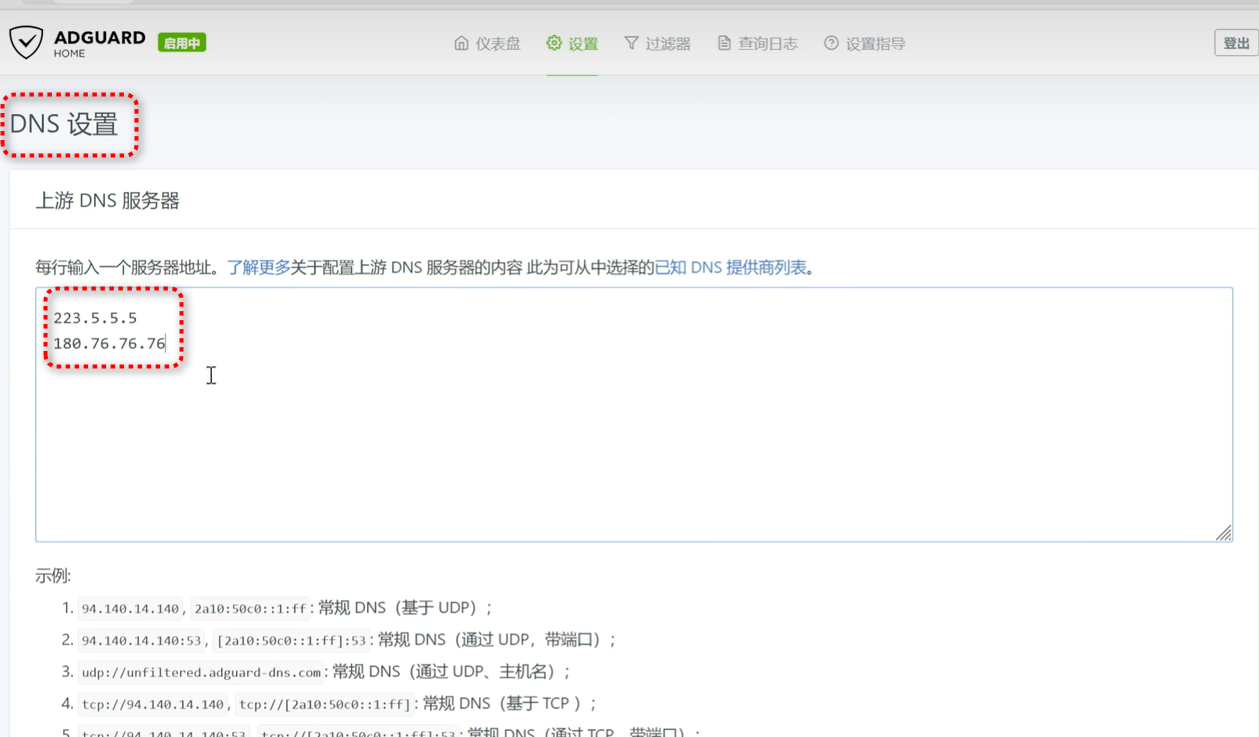Open the setup guide question mark icon
The height and width of the screenshot is (737, 1259).
click(831, 43)
